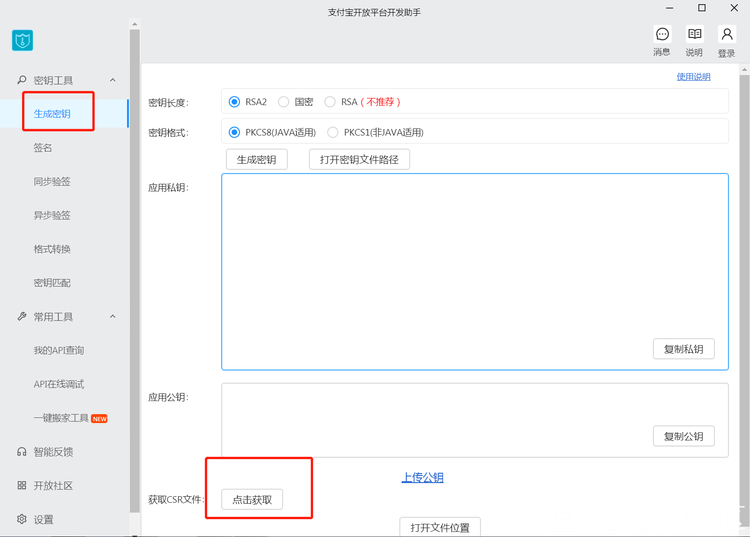Click the 点击获取 CSR button

coord(252,500)
